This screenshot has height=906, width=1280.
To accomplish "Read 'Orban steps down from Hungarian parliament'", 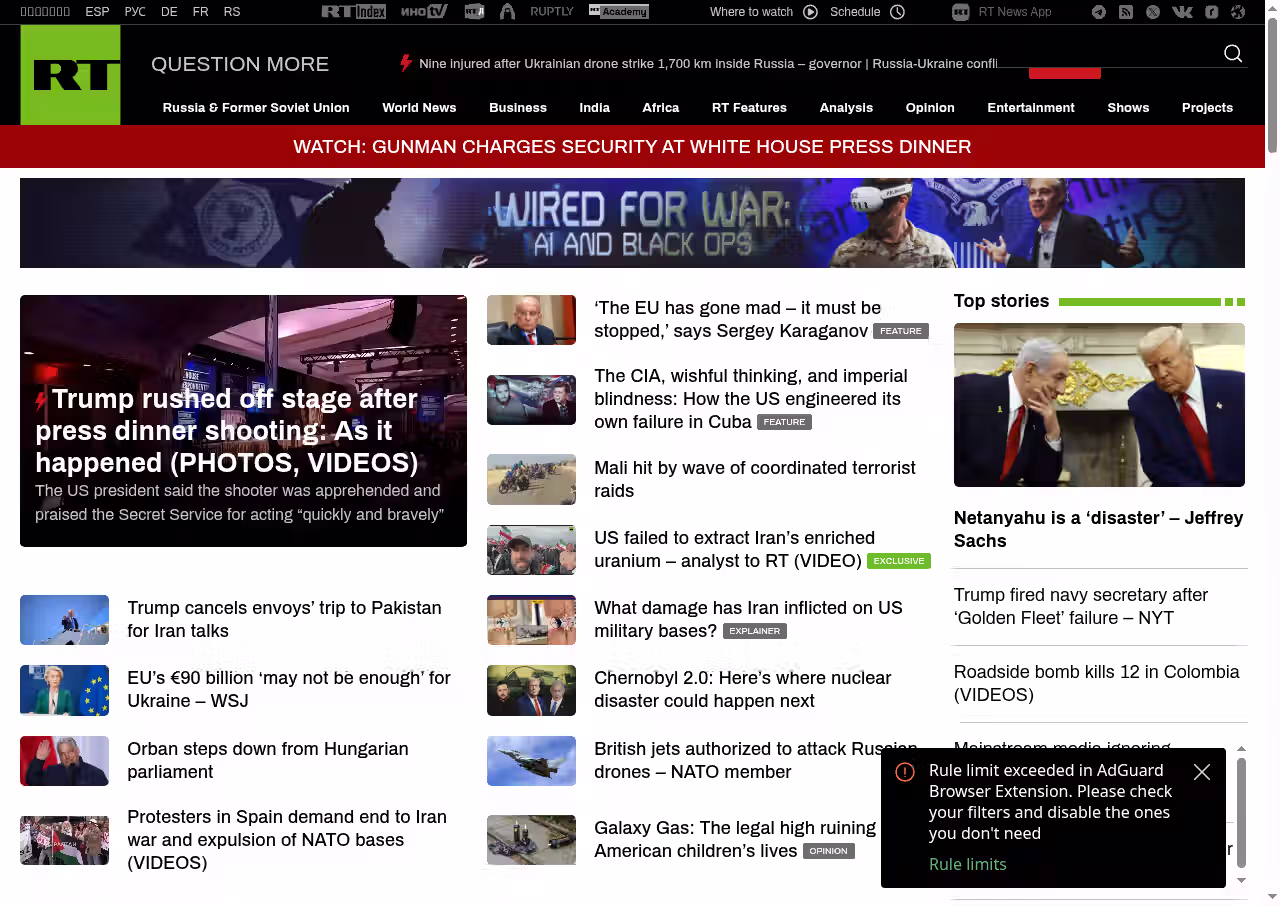I will pyautogui.click(x=267, y=760).
